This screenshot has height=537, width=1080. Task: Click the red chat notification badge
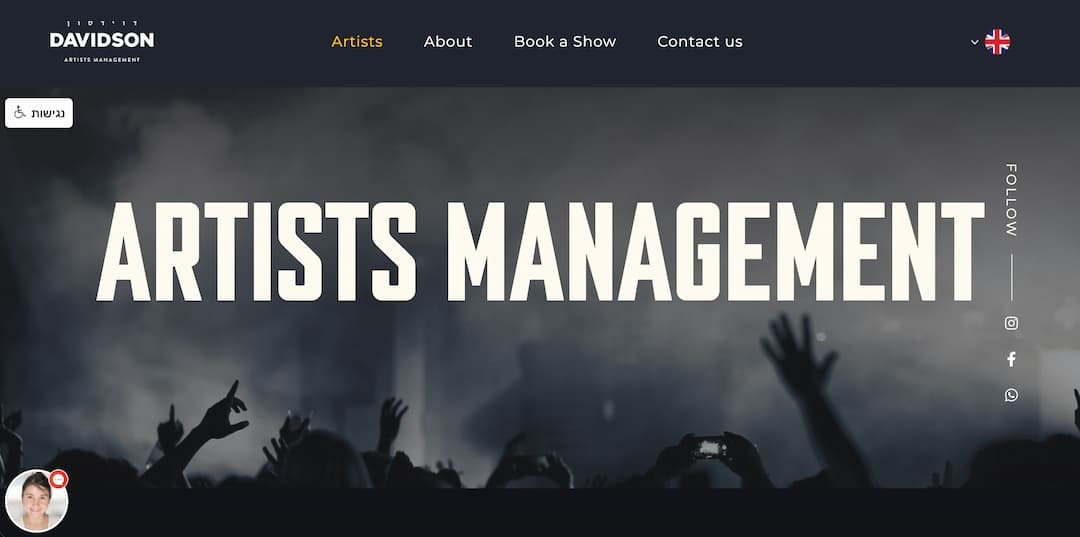(59, 479)
